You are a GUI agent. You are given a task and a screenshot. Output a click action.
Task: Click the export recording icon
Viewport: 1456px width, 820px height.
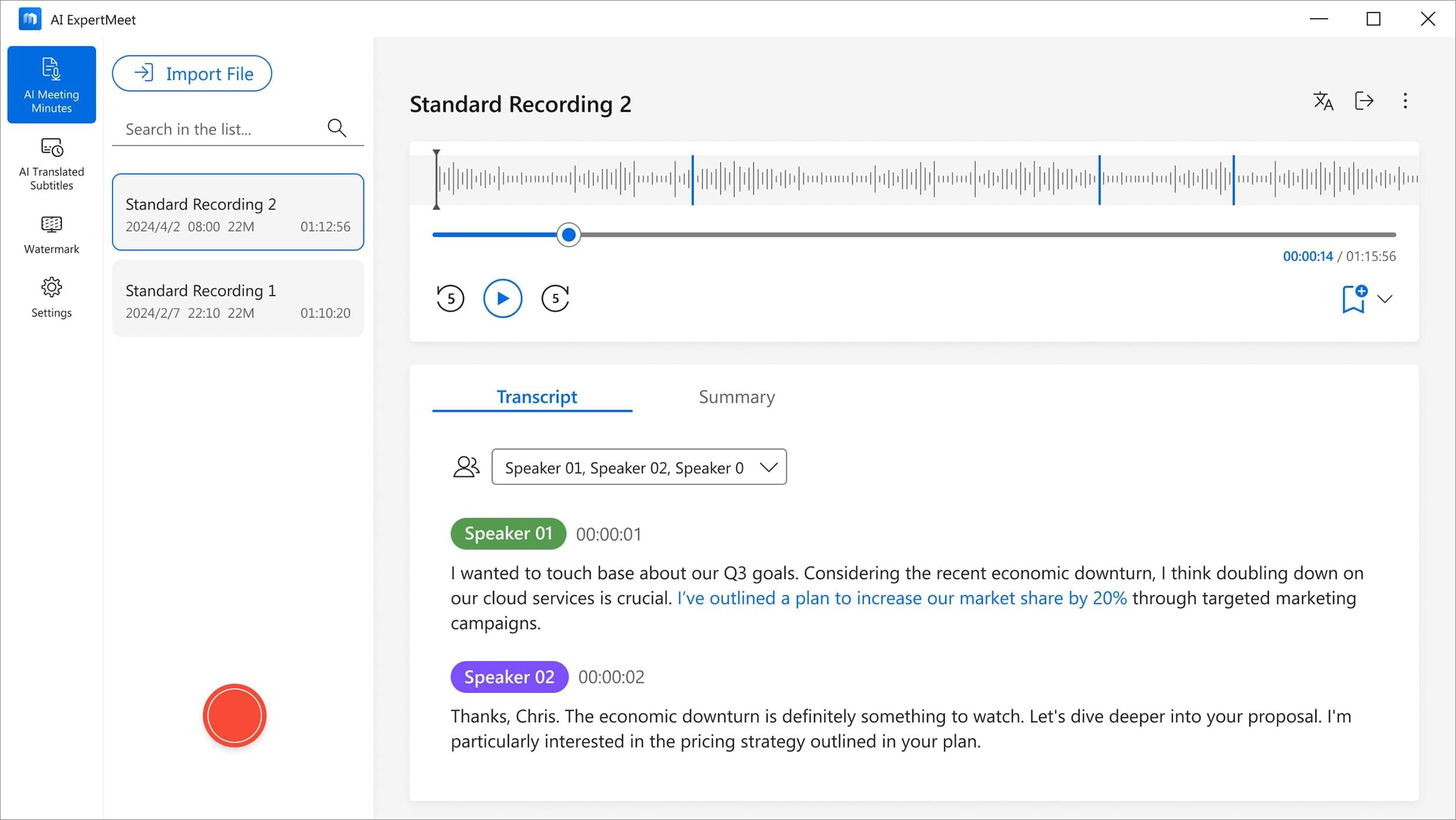[1364, 101]
